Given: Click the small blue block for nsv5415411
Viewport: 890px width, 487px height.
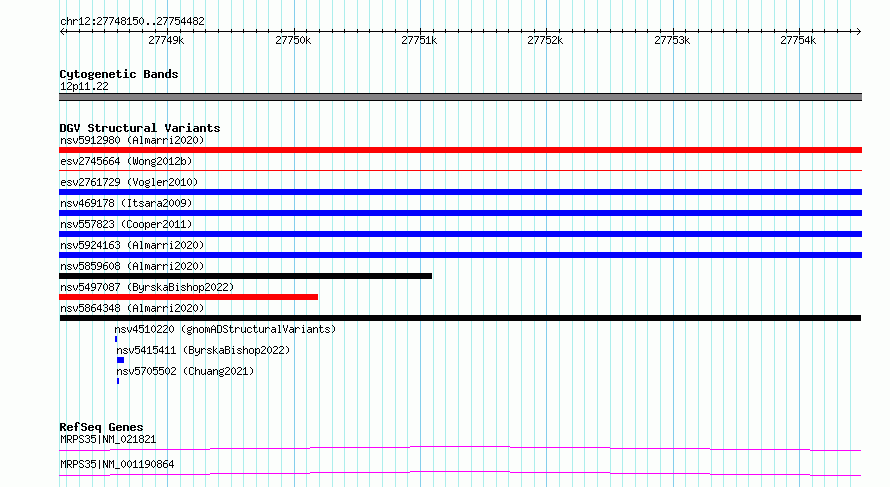Looking at the screenshot, I should click(x=120, y=360).
